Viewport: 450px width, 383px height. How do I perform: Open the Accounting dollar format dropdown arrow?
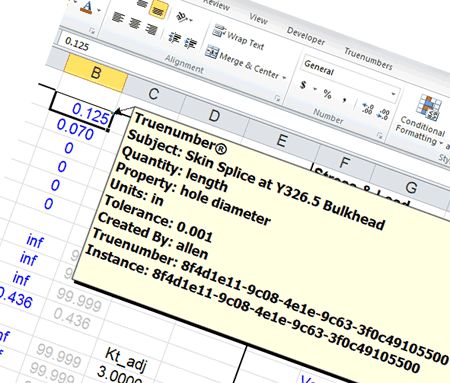(315, 89)
